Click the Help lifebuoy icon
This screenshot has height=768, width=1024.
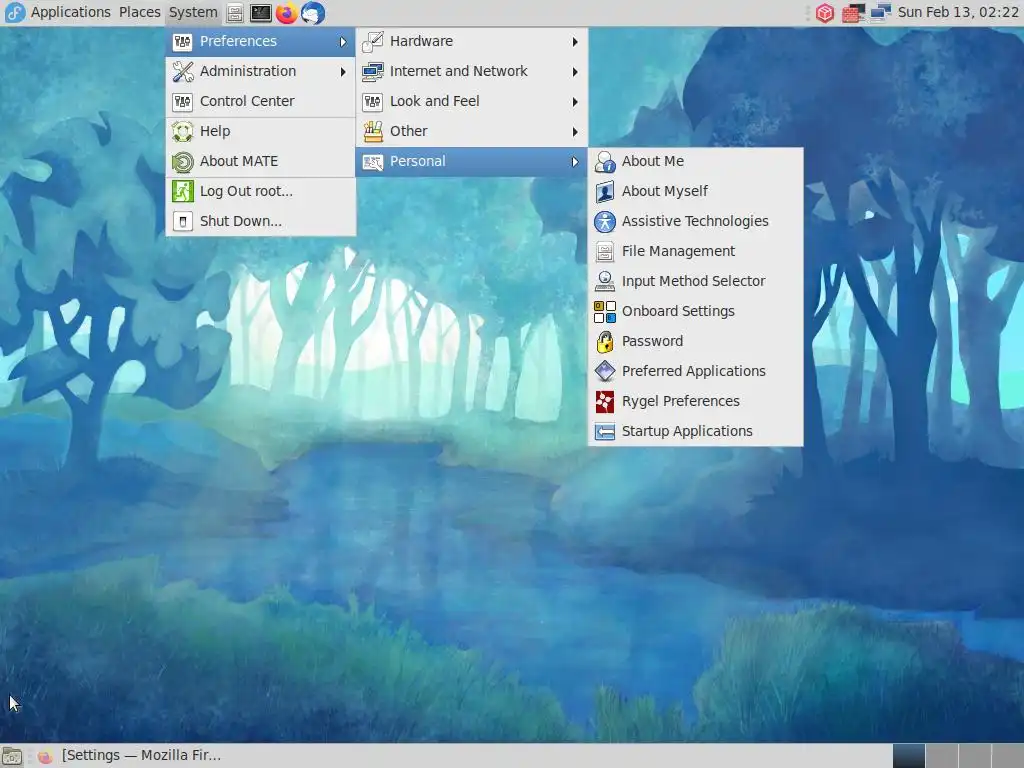(x=183, y=131)
